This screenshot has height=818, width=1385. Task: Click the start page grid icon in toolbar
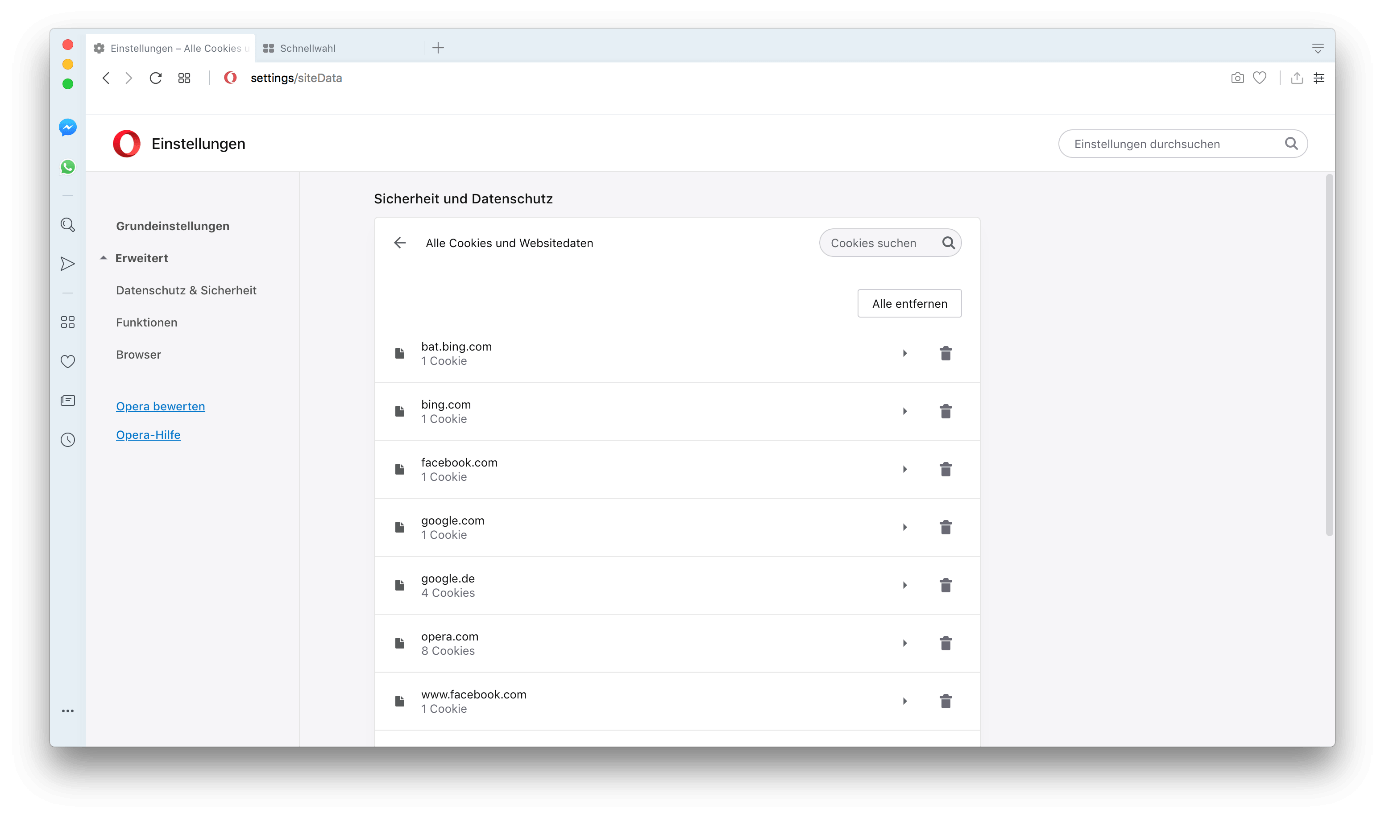(x=184, y=78)
